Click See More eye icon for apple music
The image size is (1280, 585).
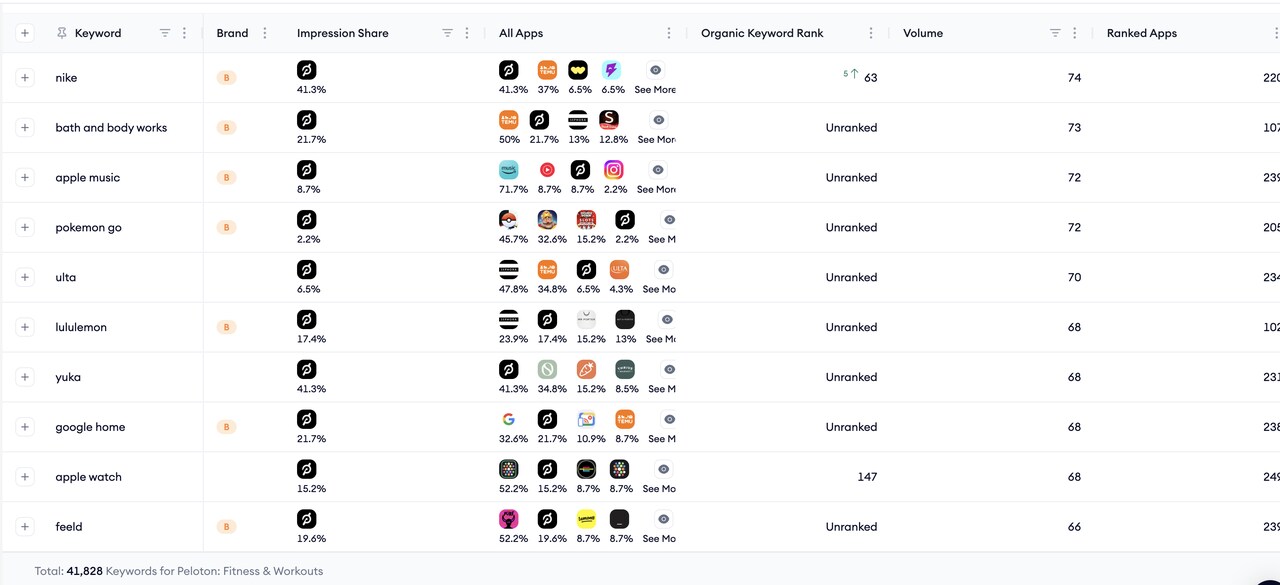tap(658, 170)
